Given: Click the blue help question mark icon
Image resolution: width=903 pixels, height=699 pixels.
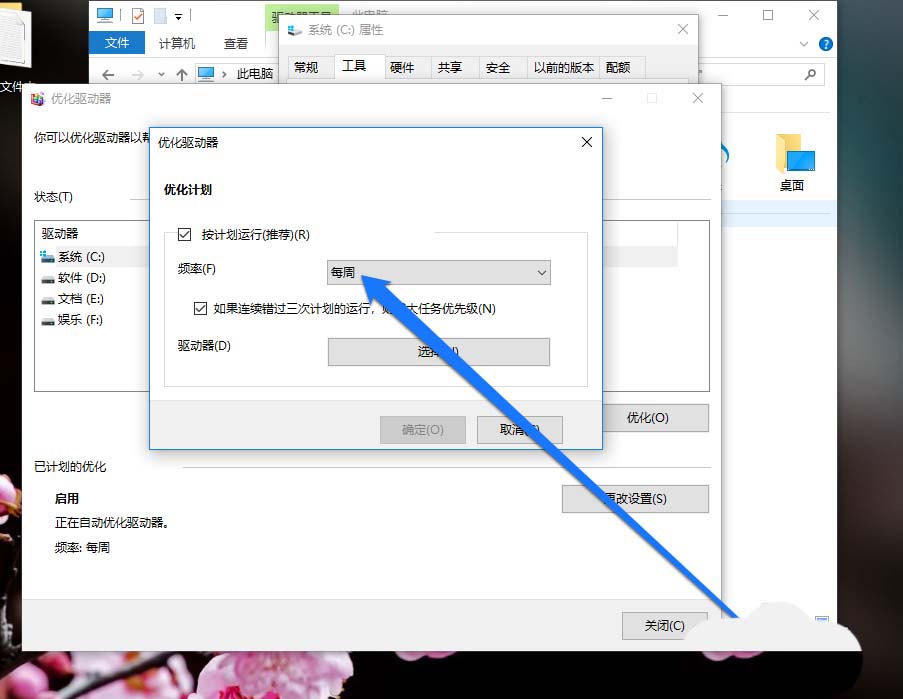Looking at the screenshot, I should (x=826, y=44).
